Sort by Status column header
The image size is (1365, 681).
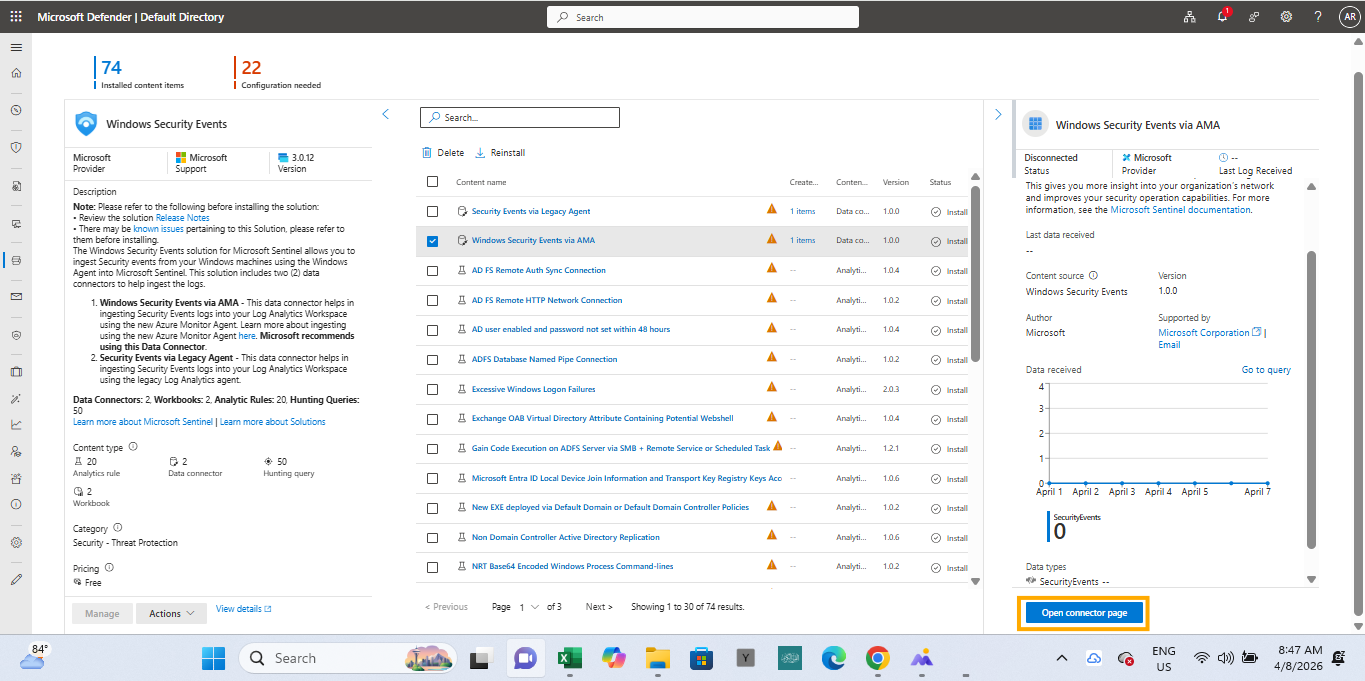pos(940,182)
